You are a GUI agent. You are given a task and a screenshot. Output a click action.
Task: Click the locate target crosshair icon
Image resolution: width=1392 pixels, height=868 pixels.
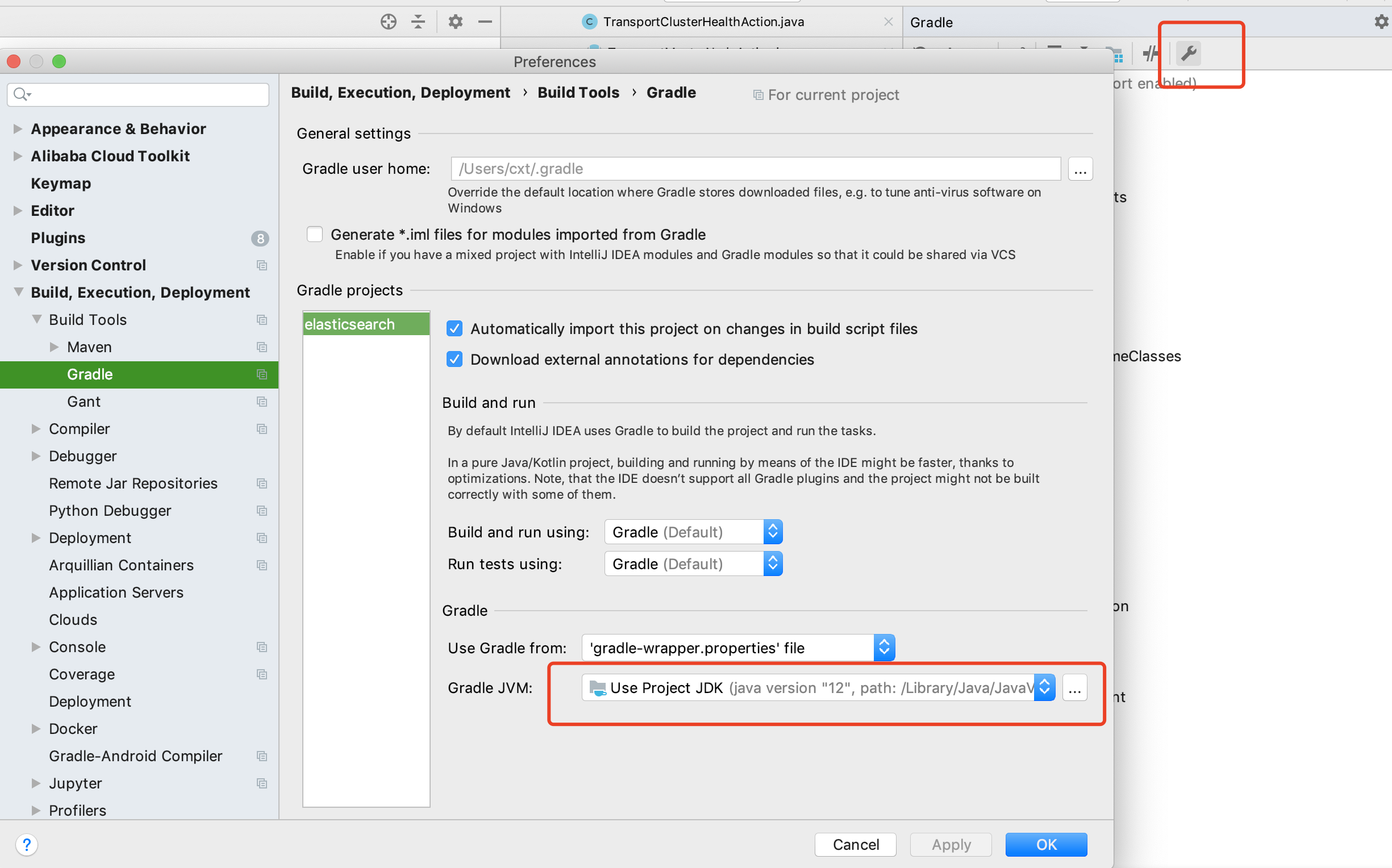click(388, 22)
